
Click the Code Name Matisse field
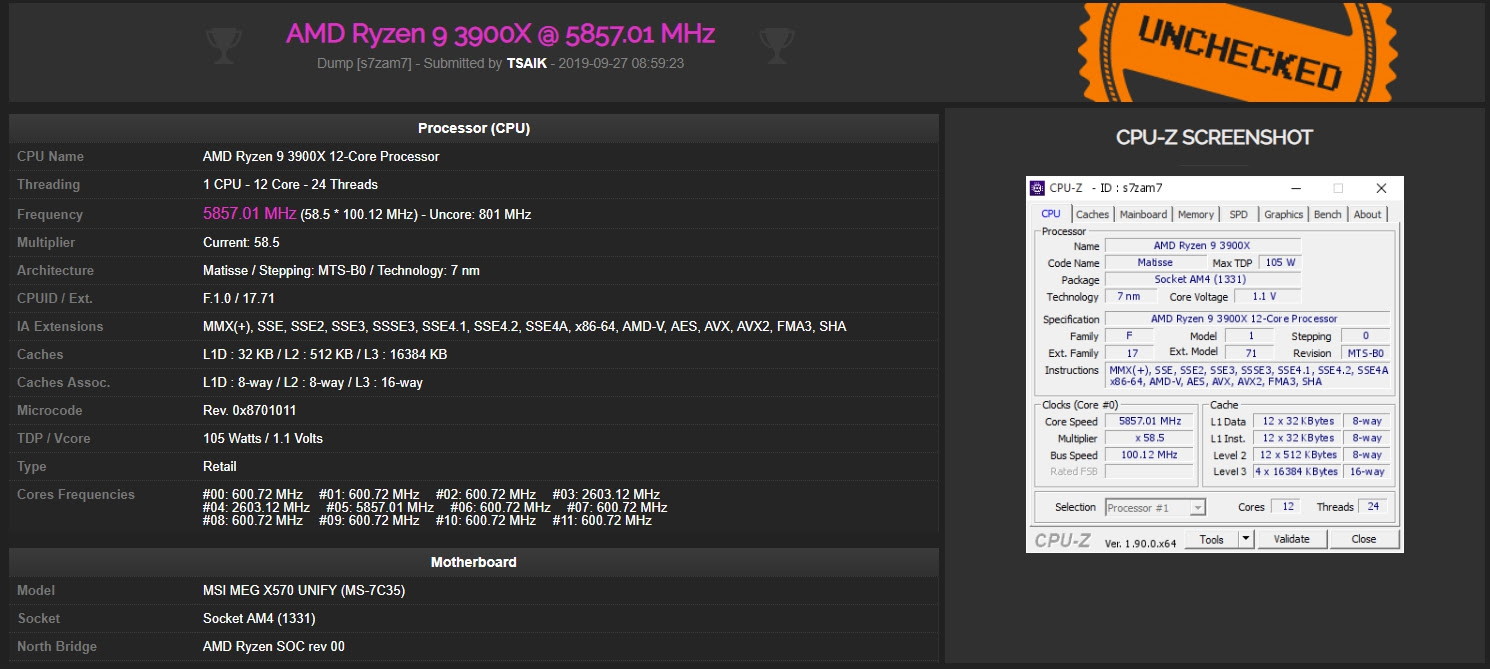click(1155, 263)
